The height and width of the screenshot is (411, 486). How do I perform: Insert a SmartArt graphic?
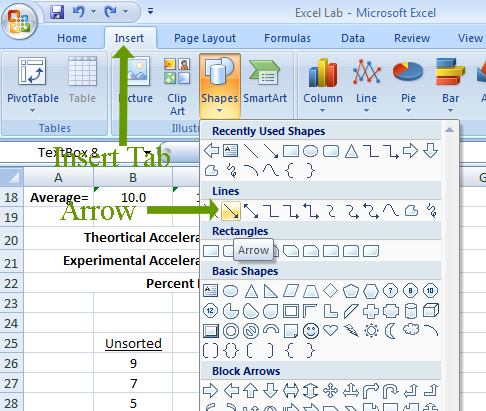click(x=265, y=80)
